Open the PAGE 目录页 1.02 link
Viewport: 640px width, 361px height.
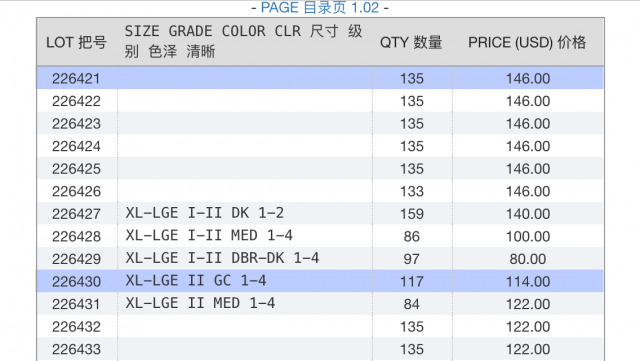pos(320,8)
